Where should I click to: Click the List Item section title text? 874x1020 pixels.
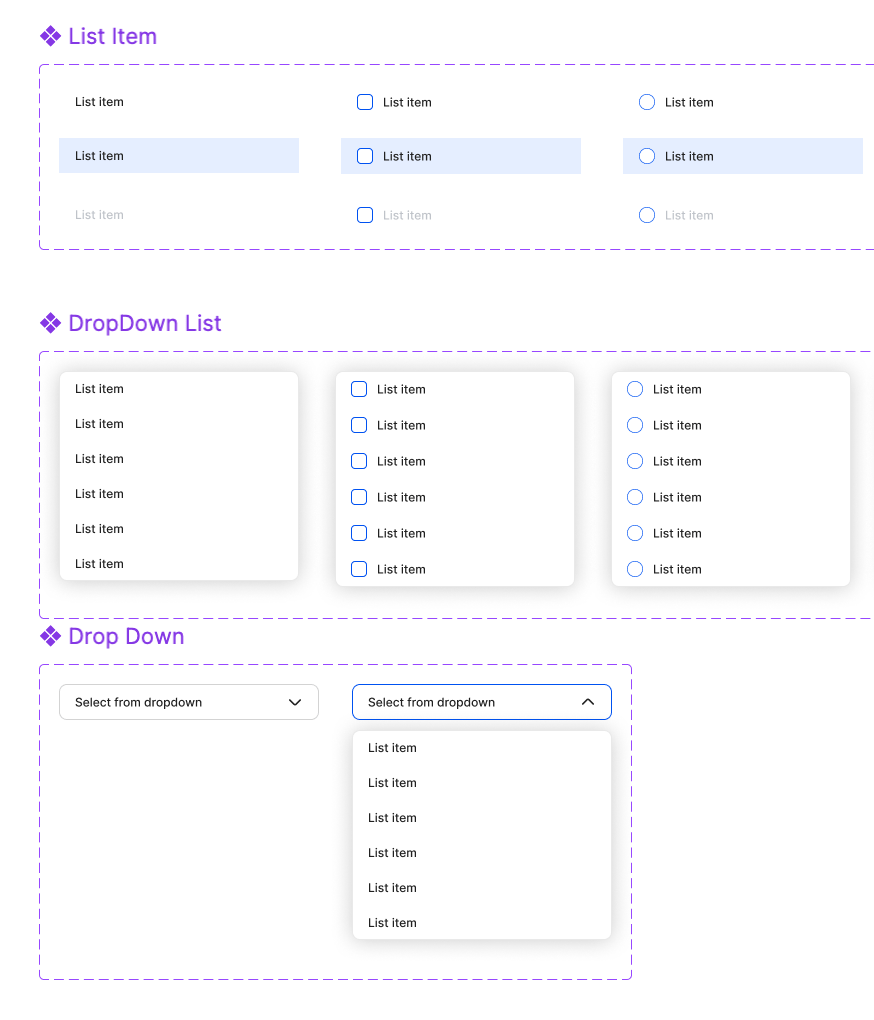112,36
